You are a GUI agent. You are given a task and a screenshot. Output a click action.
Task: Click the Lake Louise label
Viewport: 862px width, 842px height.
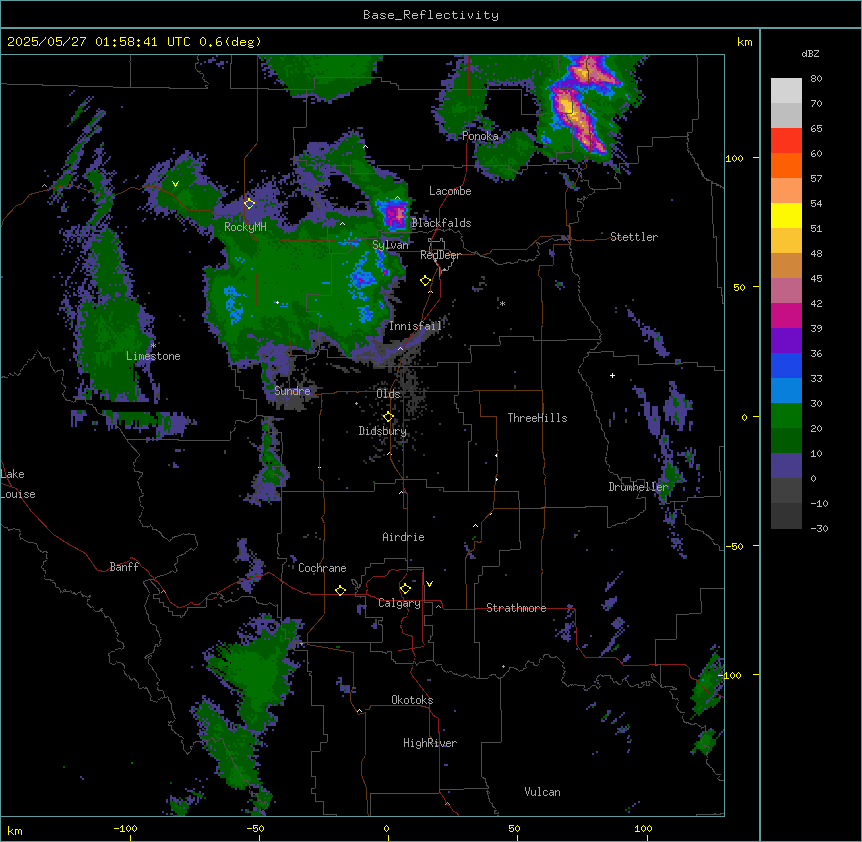tap(18, 484)
